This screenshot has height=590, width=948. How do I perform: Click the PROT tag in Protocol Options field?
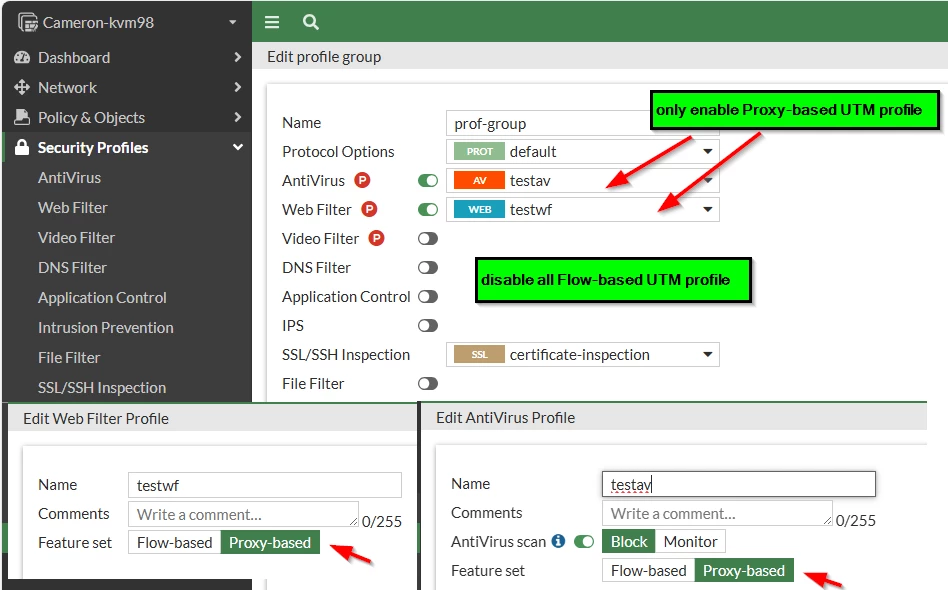pos(479,151)
